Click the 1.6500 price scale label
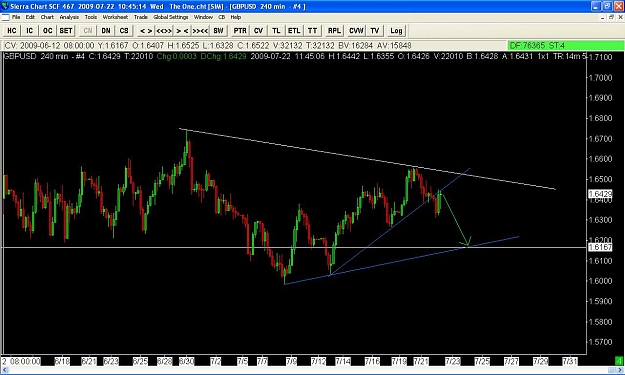The image size is (625, 375). point(600,179)
